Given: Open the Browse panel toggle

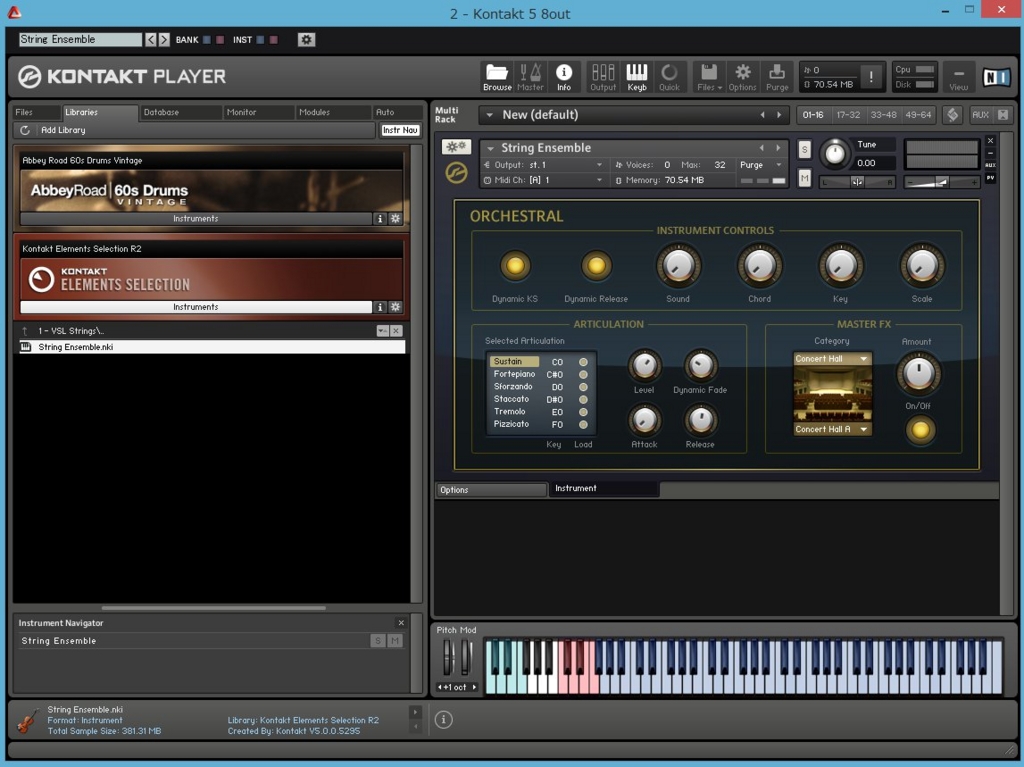Looking at the screenshot, I should (x=497, y=77).
